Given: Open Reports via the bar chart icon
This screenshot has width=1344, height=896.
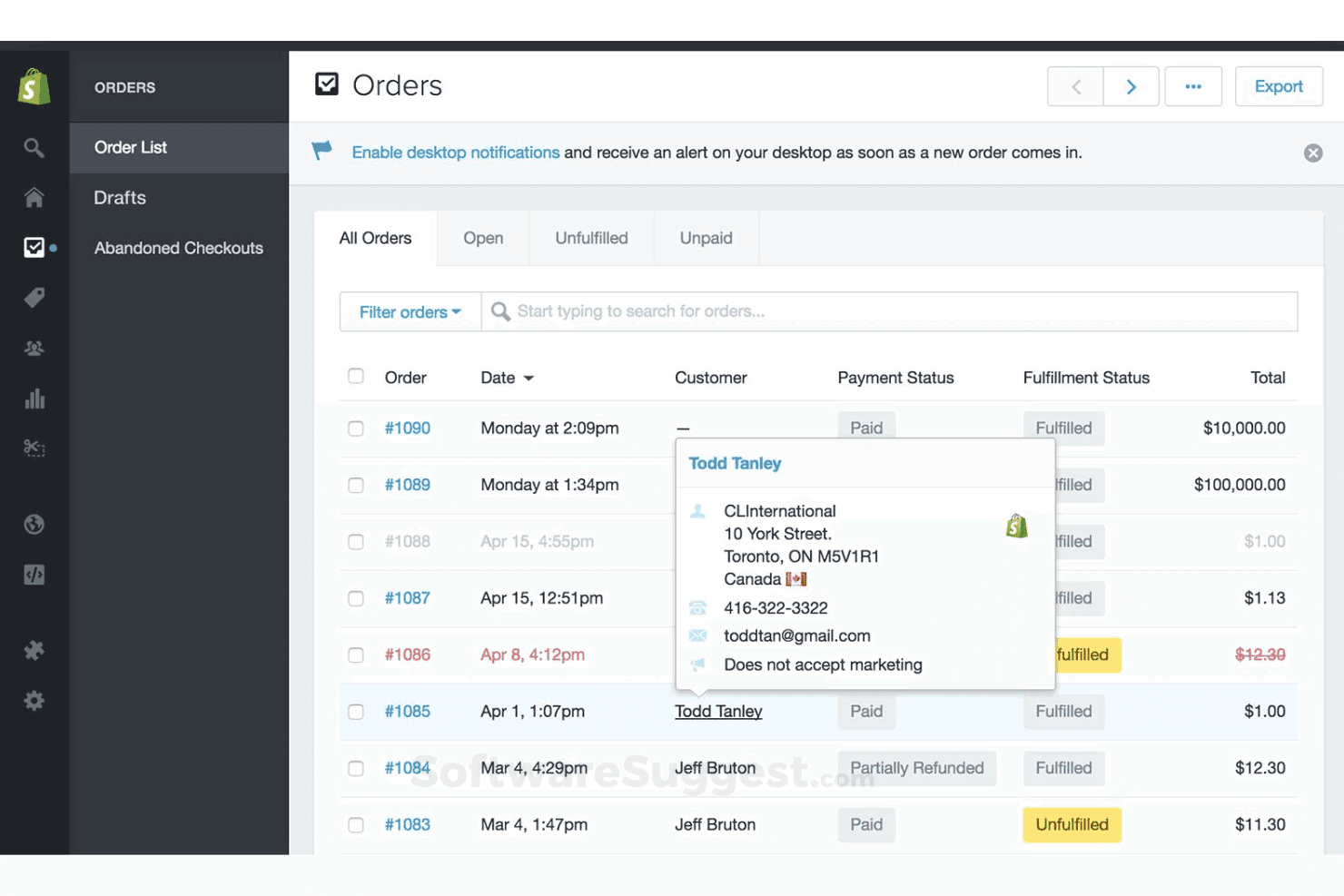Looking at the screenshot, I should [x=34, y=399].
